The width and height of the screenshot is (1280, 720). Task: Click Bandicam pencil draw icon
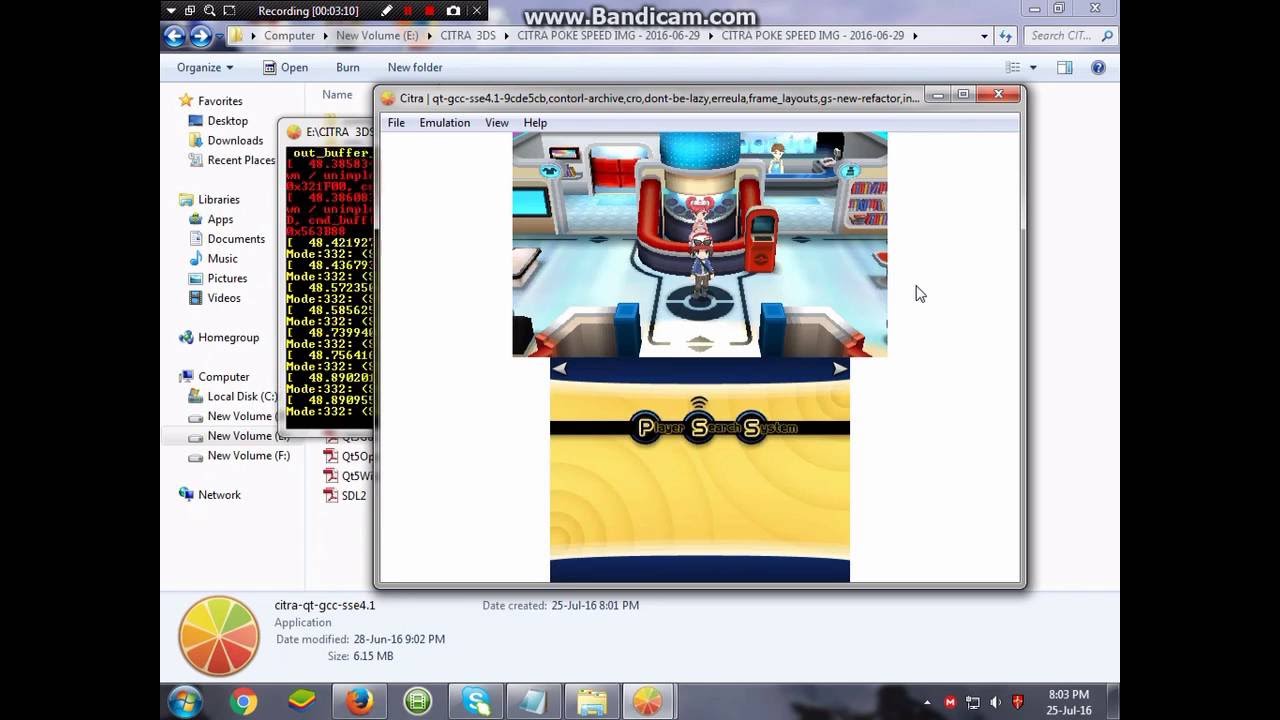[387, 11]
